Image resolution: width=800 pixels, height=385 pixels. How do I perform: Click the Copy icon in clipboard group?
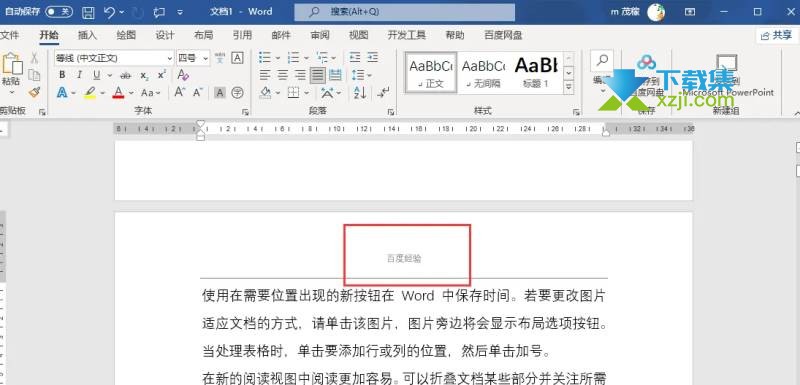point(34,75)
